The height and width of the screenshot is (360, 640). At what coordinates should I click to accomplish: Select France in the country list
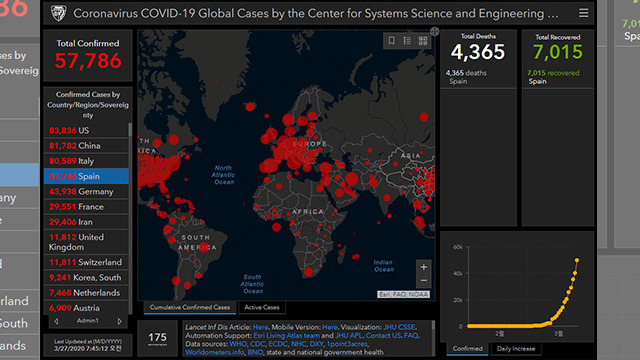tap(86, 207)
